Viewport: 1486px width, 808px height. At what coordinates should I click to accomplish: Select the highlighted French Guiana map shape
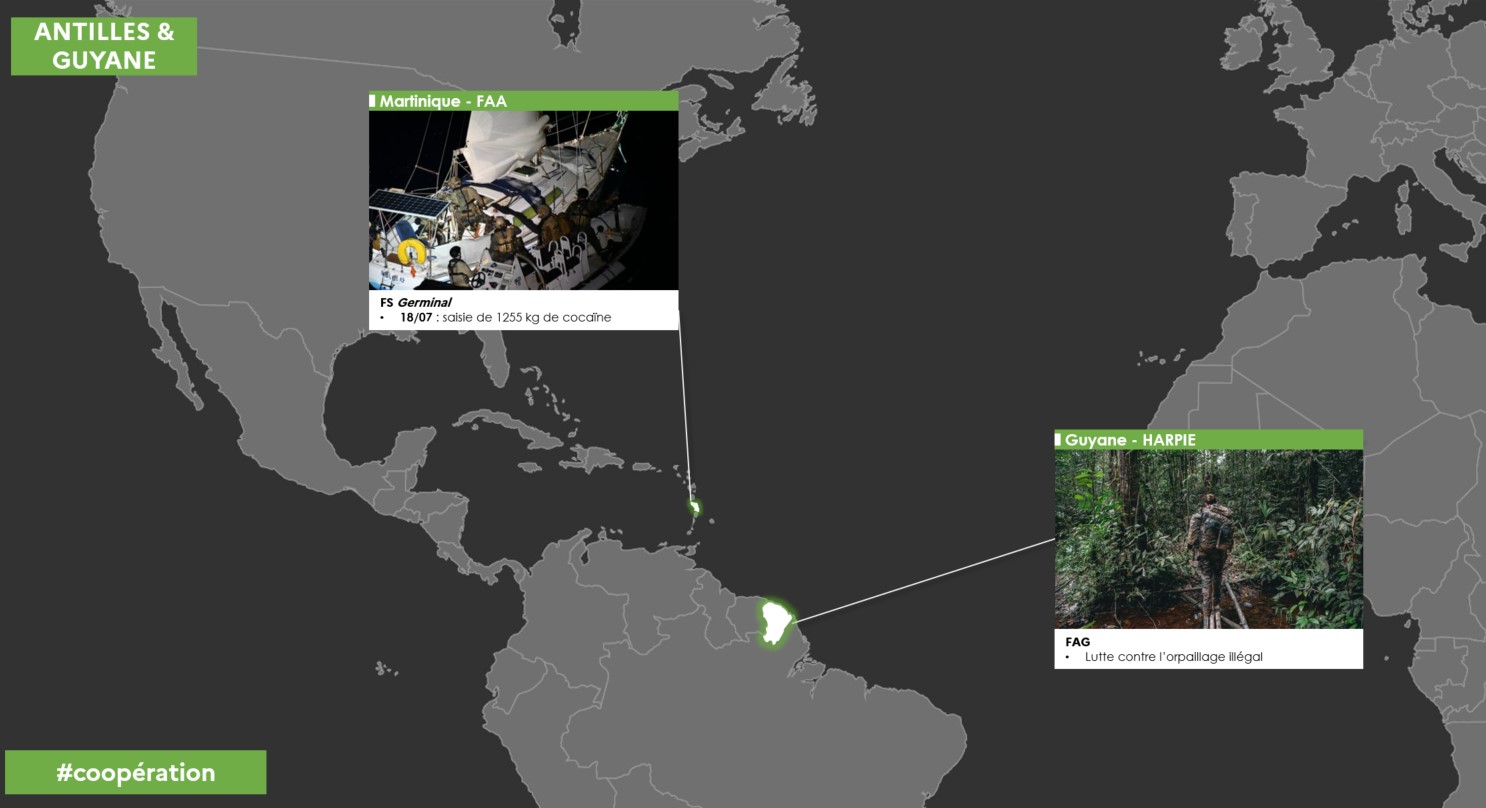click(774, 622)
